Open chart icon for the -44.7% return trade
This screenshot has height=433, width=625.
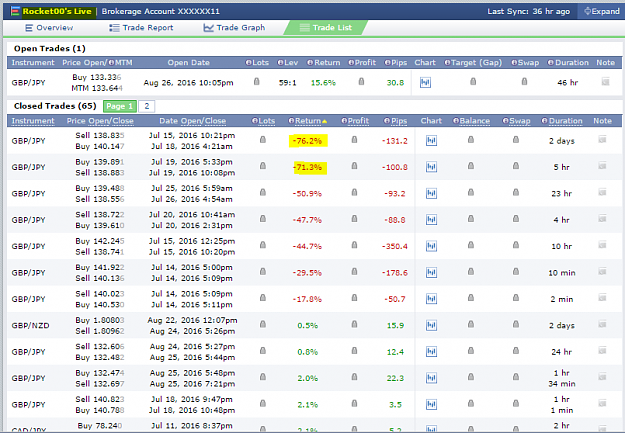pyautogui.click(x=431, y=246)
